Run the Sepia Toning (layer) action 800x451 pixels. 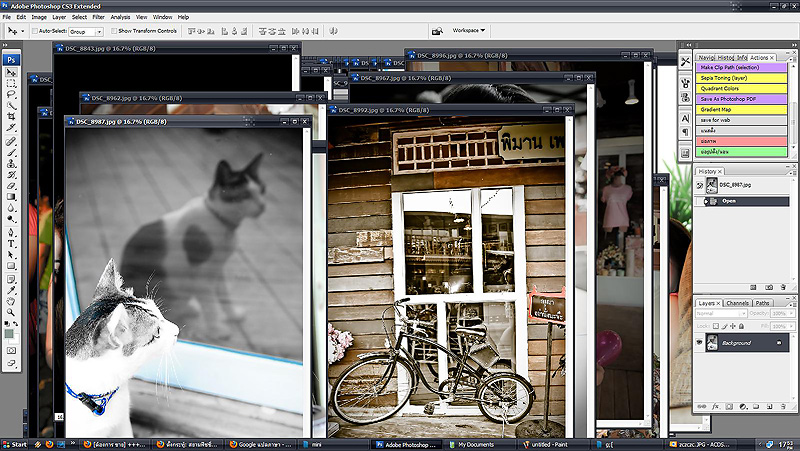(741, 78)
